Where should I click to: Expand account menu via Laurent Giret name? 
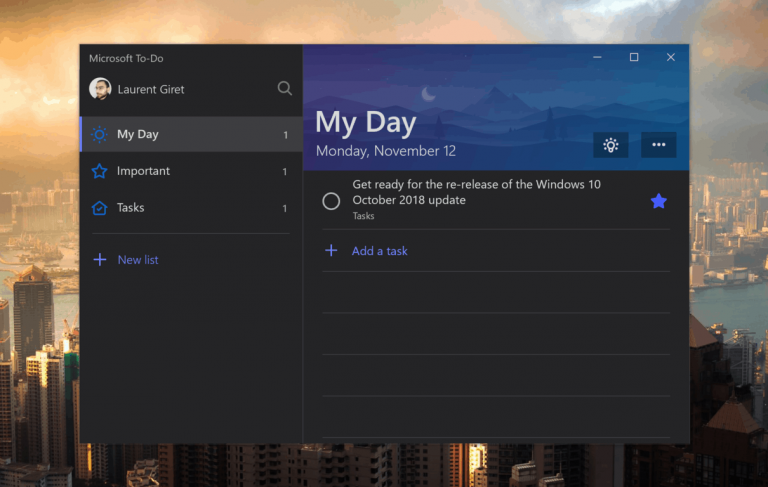point(151,89)
